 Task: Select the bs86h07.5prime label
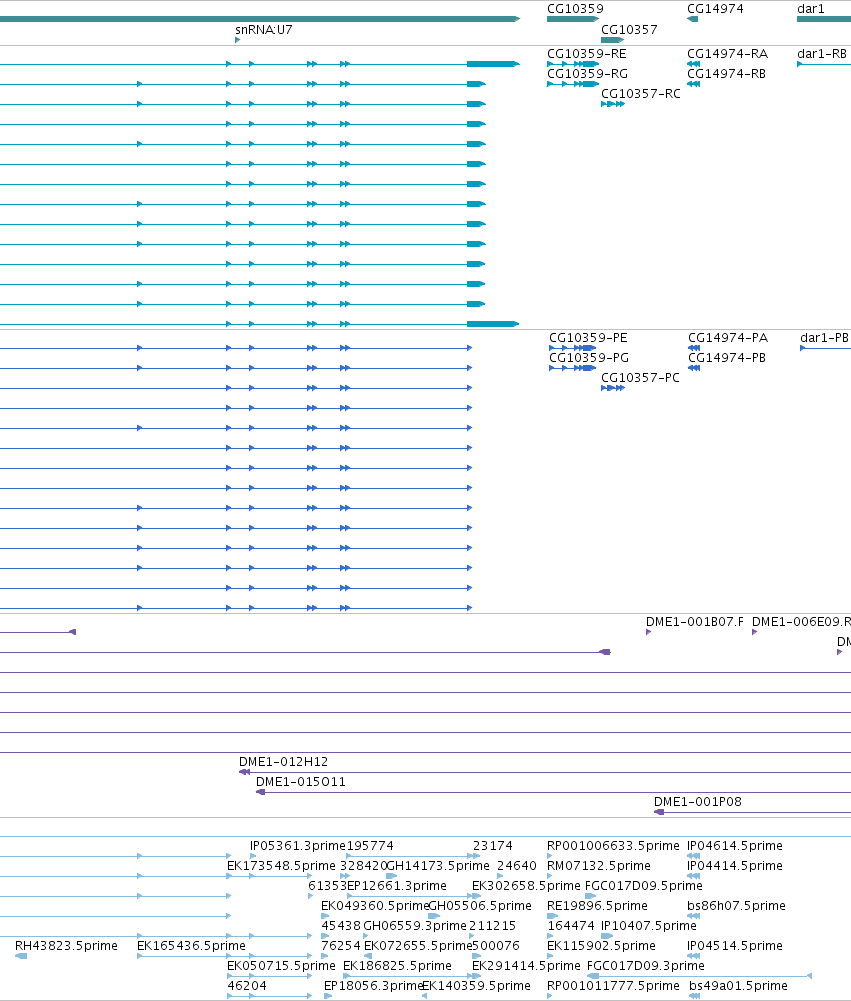[736, 906]
